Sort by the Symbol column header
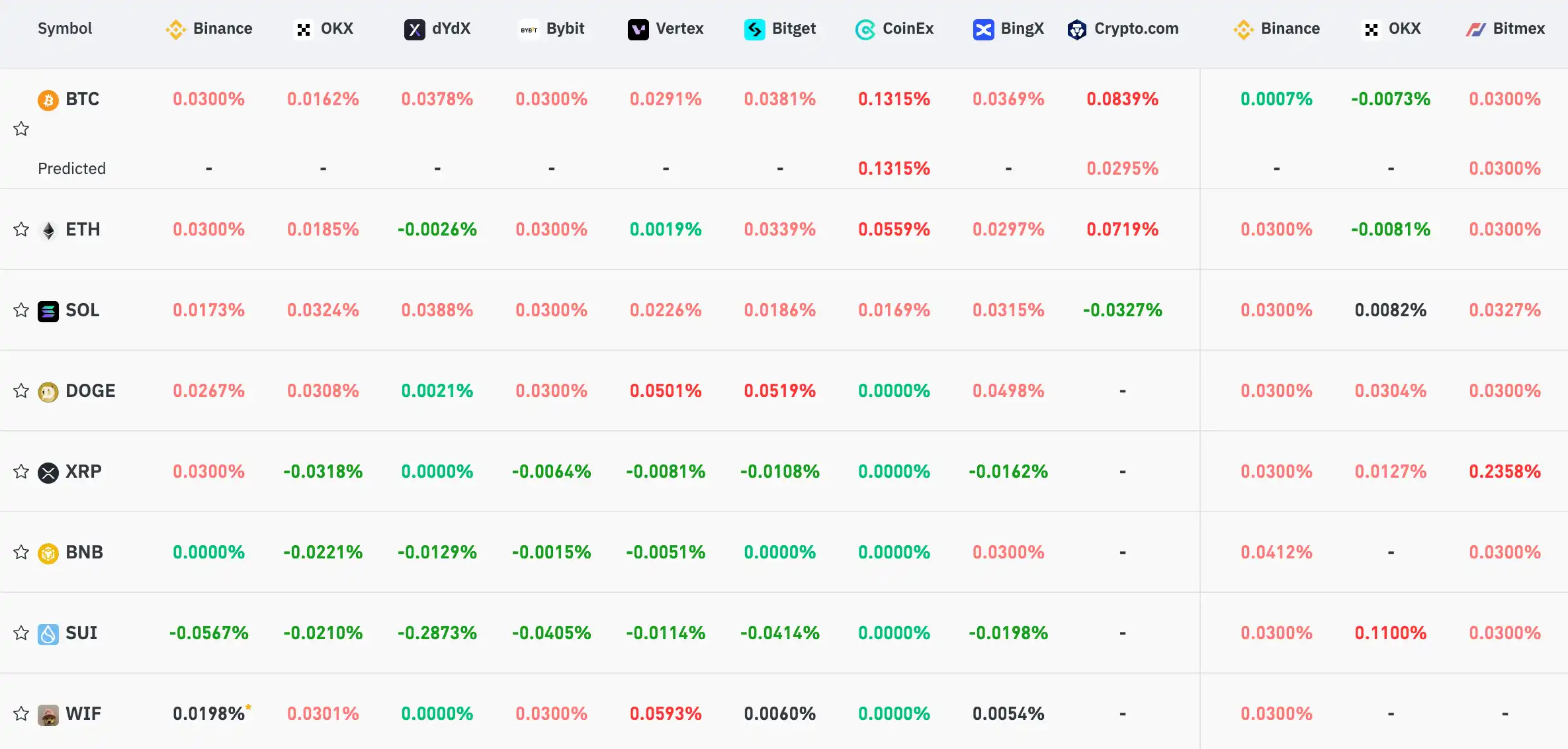Image resolution: width=1568 pixels, height=749 pixels. tap(65, 28)
